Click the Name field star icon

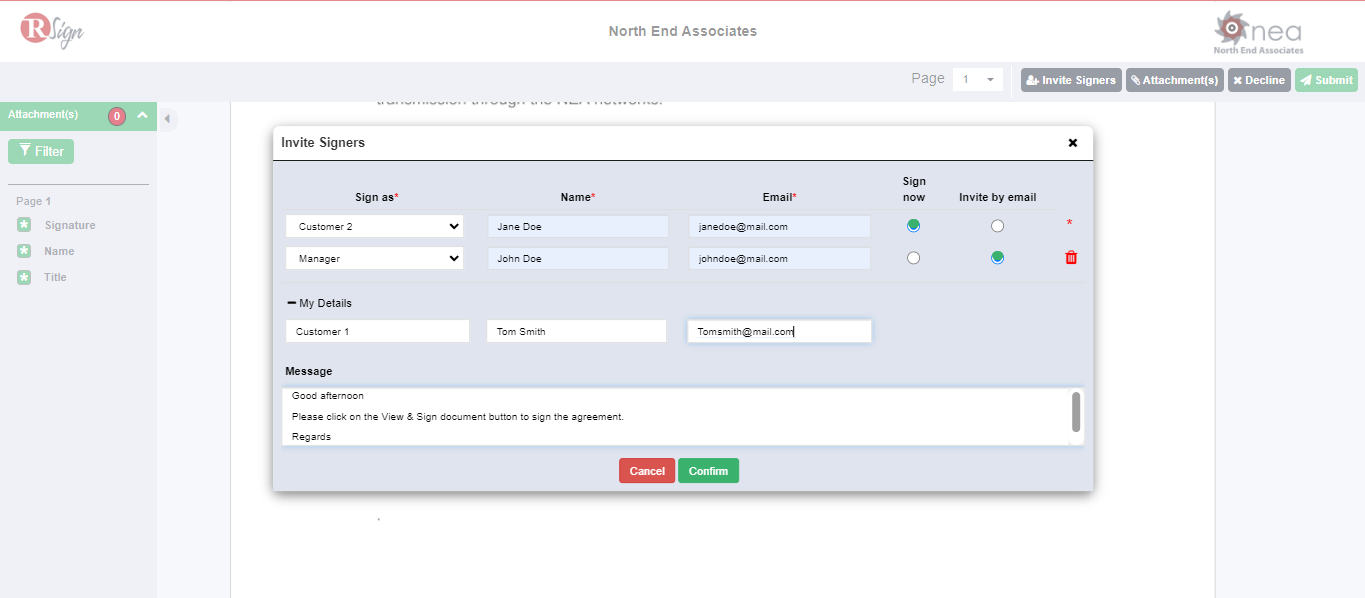[24, 251]
